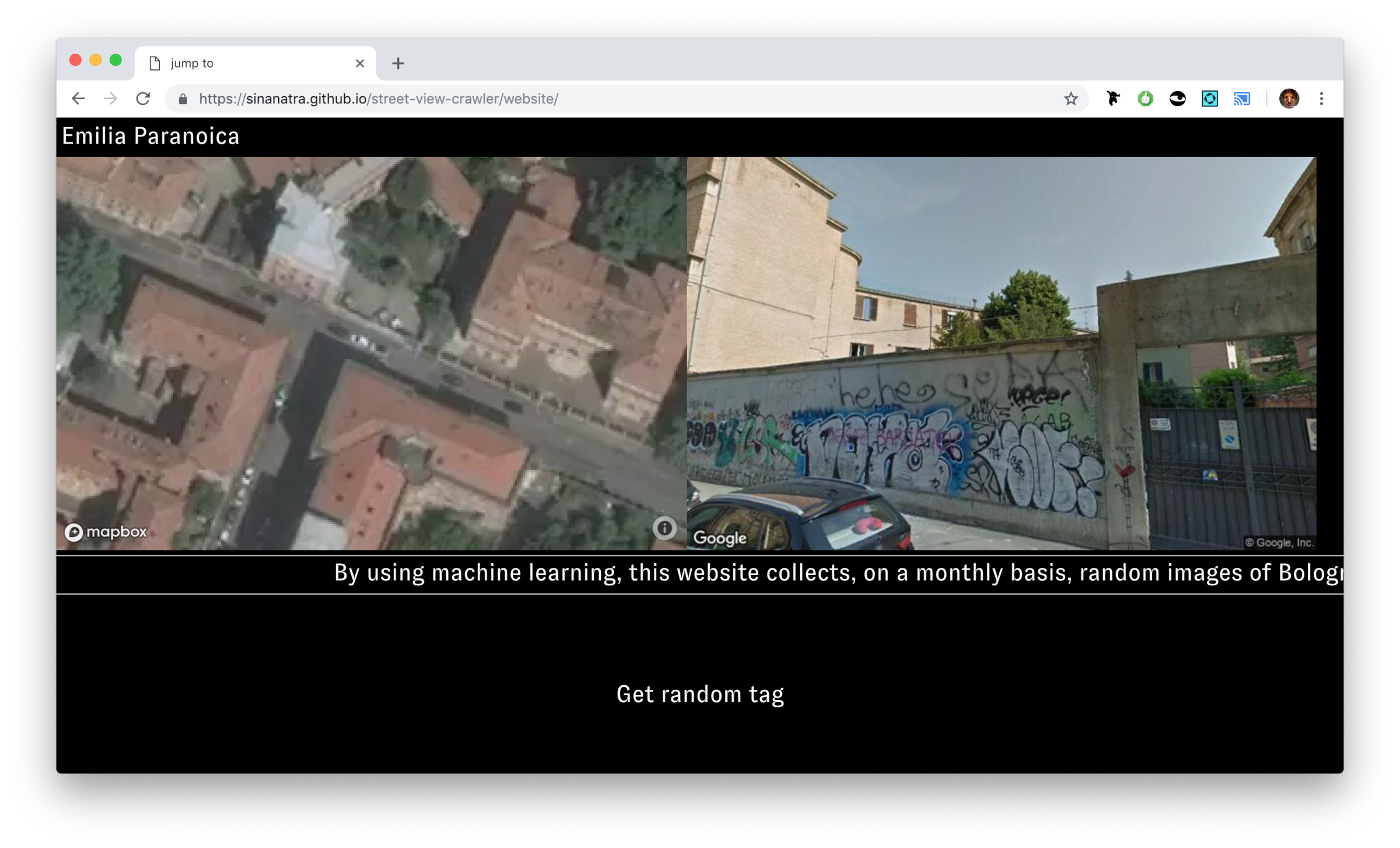The height and width of the screenshot is (848, 1400).
Task: Open the green thumbs-up extension
Action: 1145,98
